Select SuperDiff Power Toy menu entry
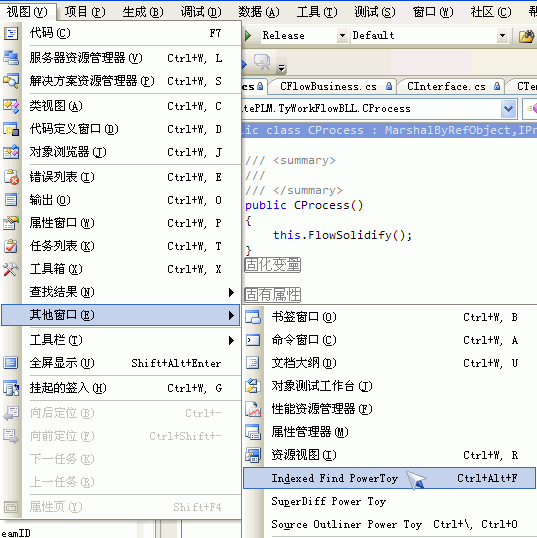The width and height of the screenshot is (537, 538). click(389, 502)
